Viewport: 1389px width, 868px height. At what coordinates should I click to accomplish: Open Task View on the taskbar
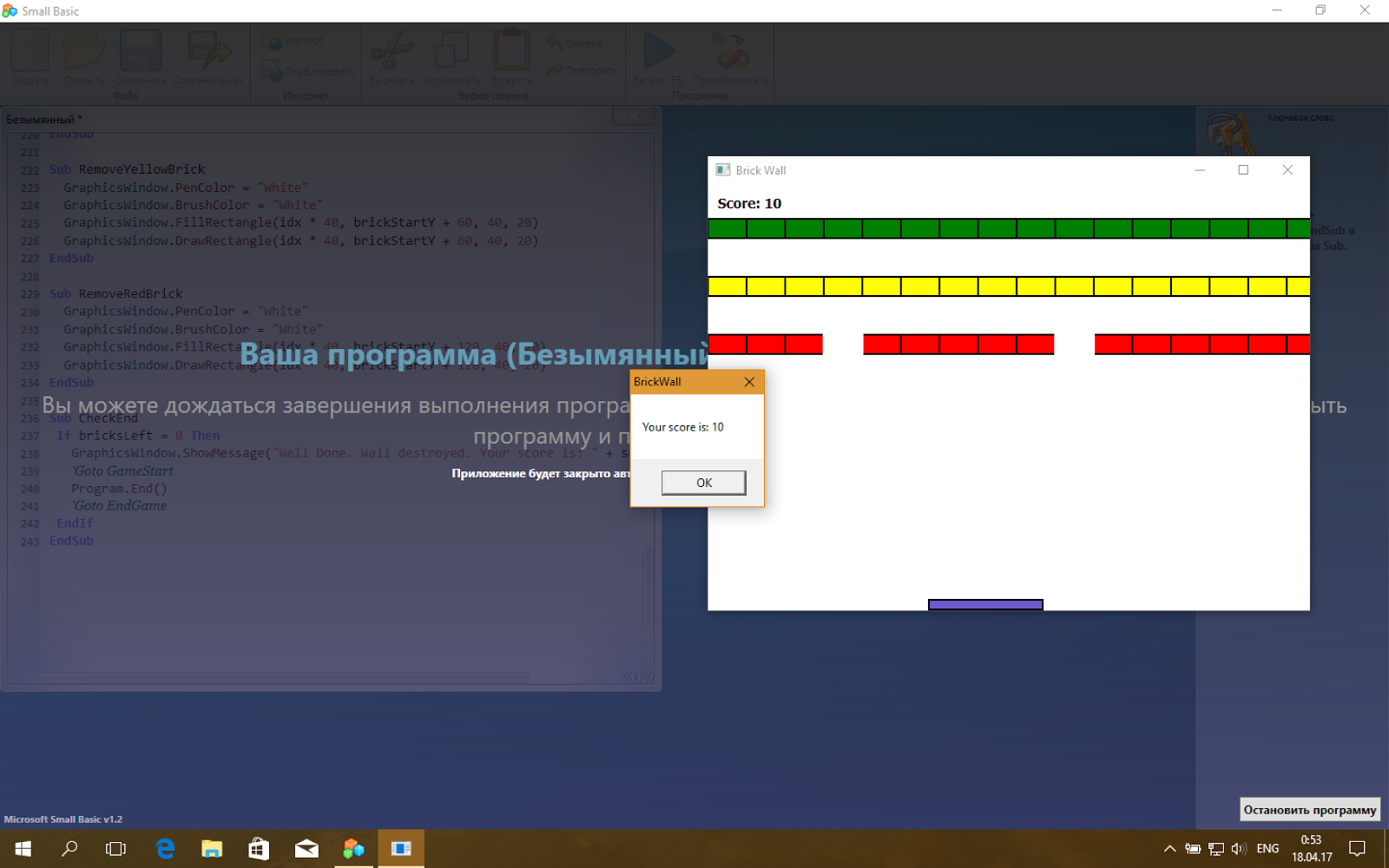coord(115,849)
